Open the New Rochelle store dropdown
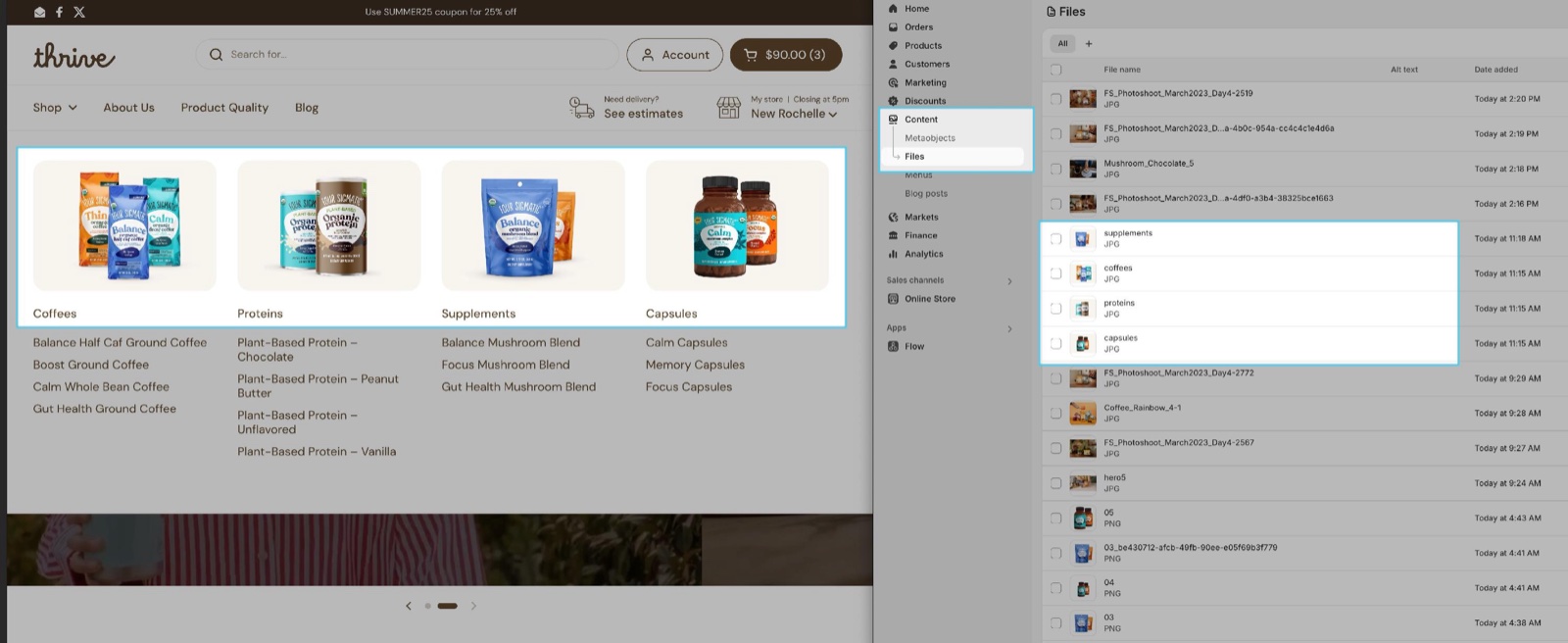Viewport: 1568px width, 643px height. click(794, 114)
